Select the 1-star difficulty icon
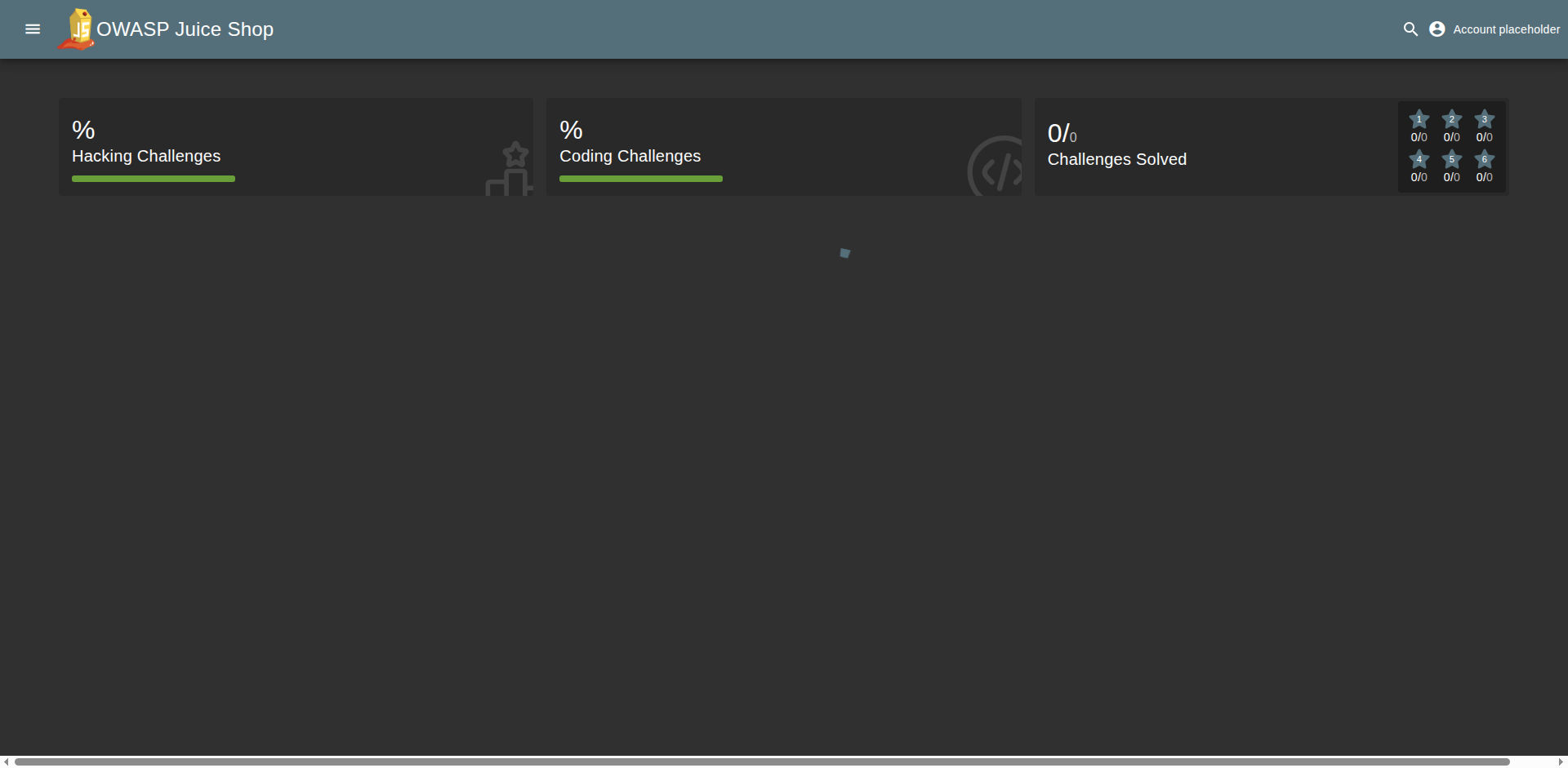The height and width of the screenshot is (768, 1568). click(1419, 120)
